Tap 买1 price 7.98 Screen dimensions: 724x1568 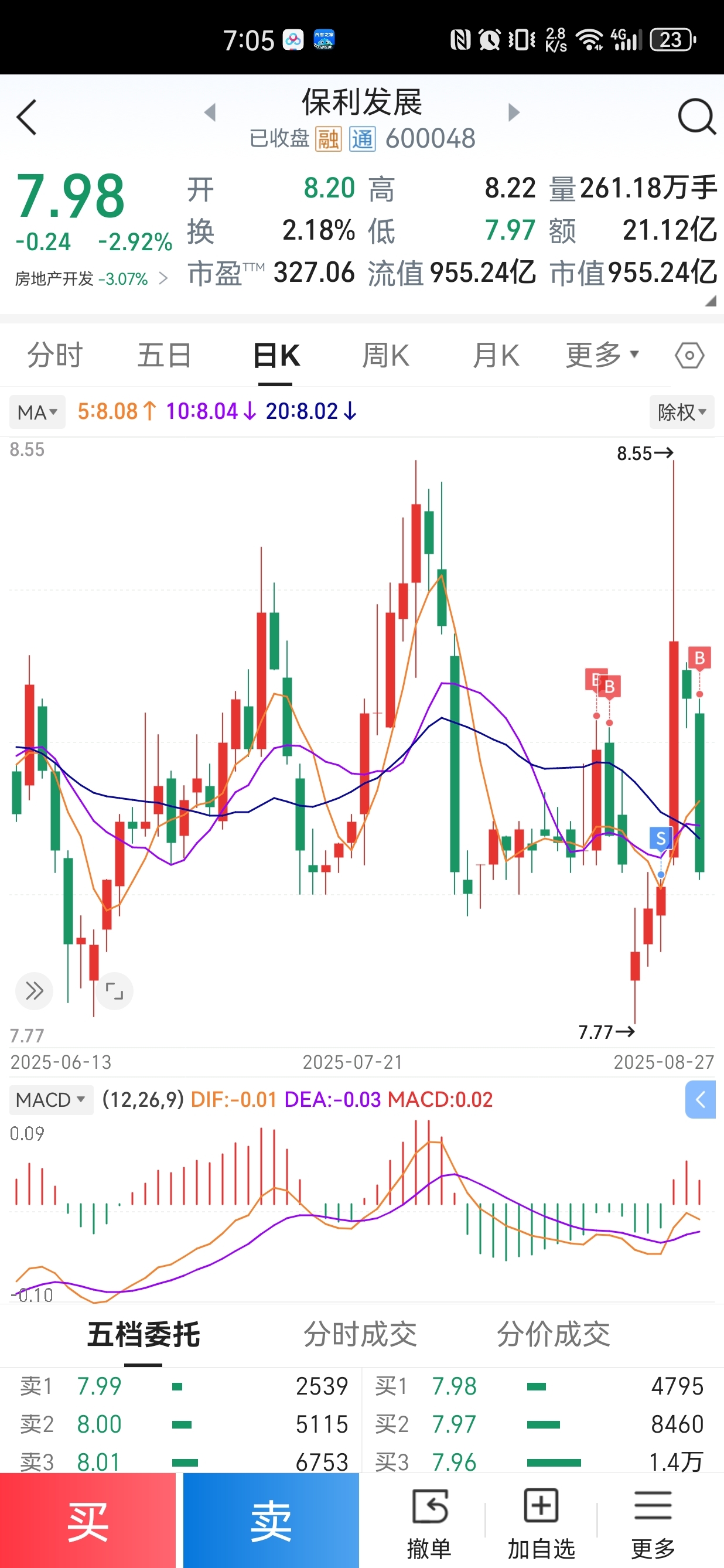(454, 1386)
